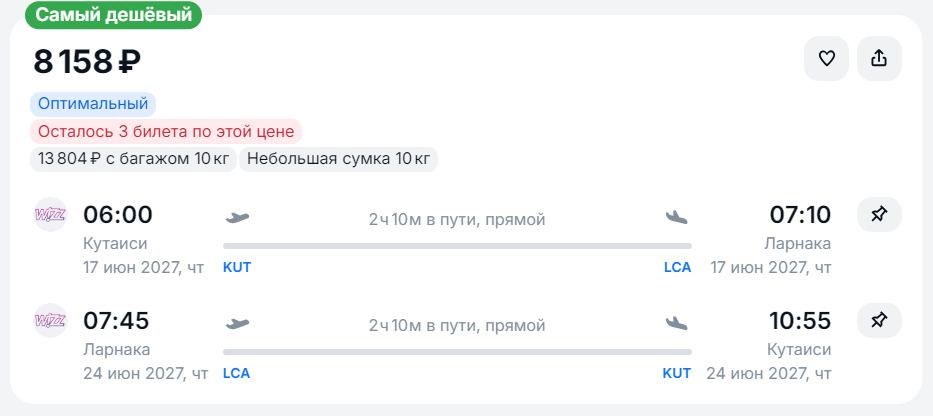Share this ticket via share icon
This screenshot has width=933, height=416.
point(879,58)
